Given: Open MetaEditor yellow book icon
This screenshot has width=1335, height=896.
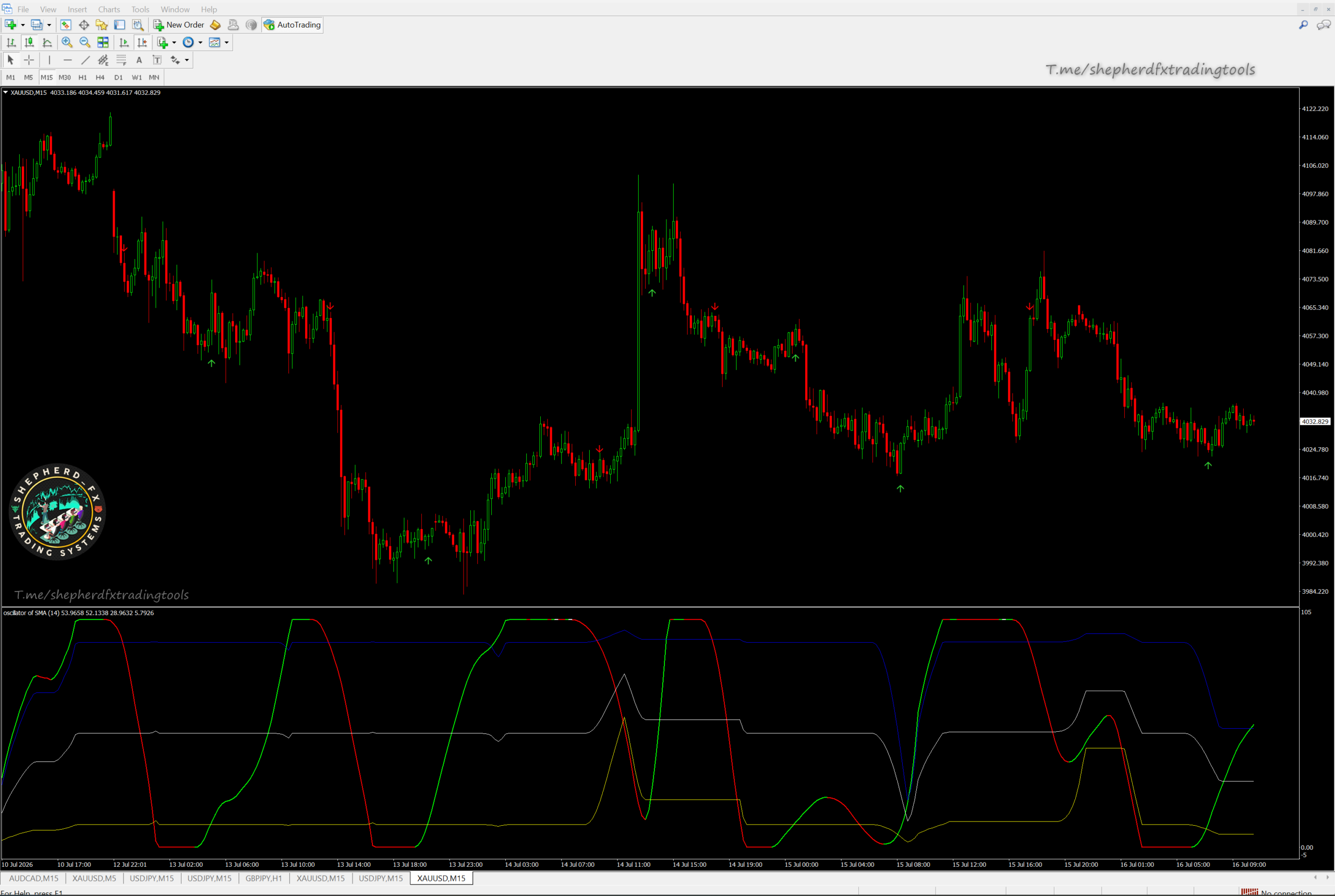Looking at the screenshot, I should tap(215, 24).
